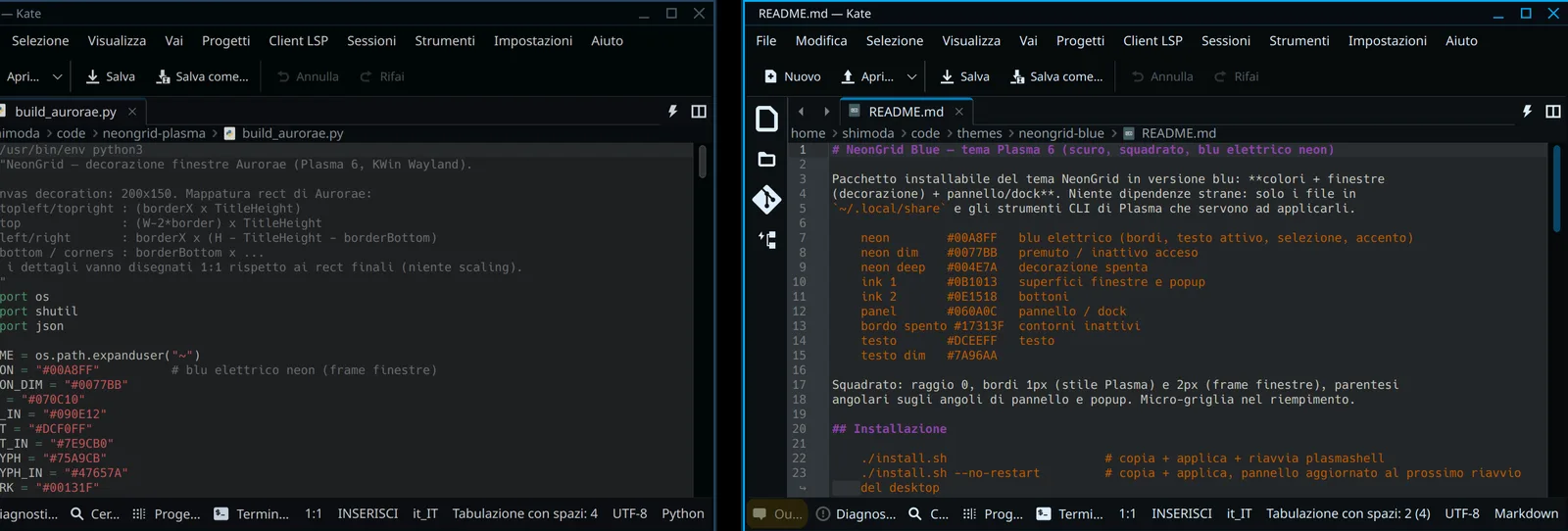
Task: Open Markdown syntax mode selector
Action: [1526, 513]
